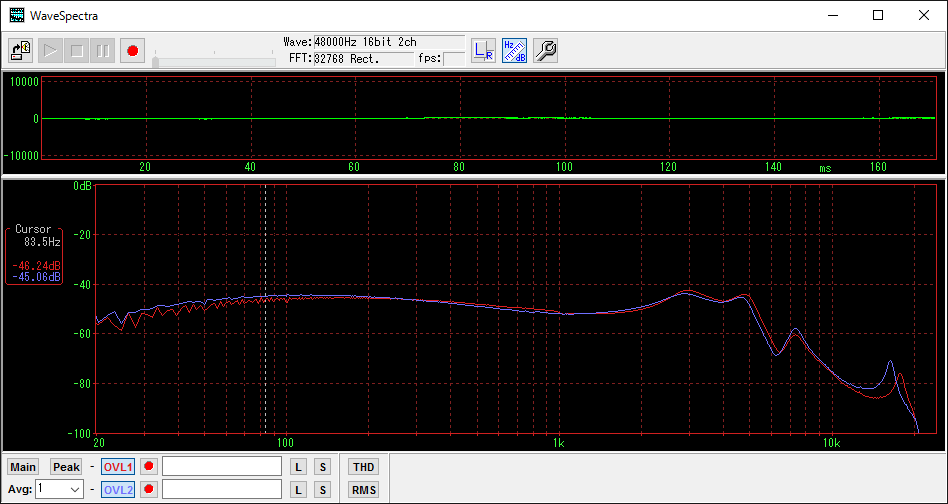Click the Wave format field 48000Hz 16bit 2ch

[389, 42]
